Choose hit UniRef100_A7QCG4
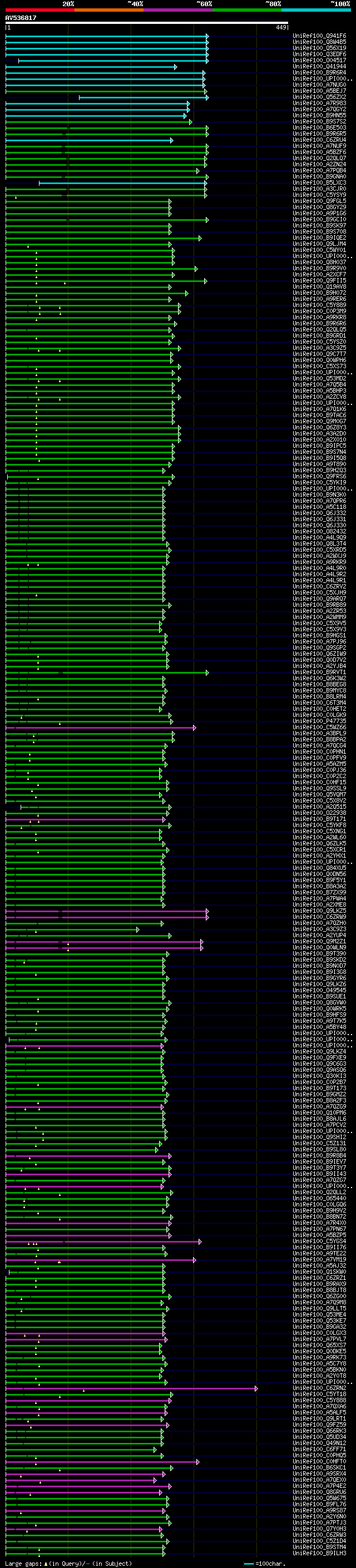 click(x=319, y=746)
